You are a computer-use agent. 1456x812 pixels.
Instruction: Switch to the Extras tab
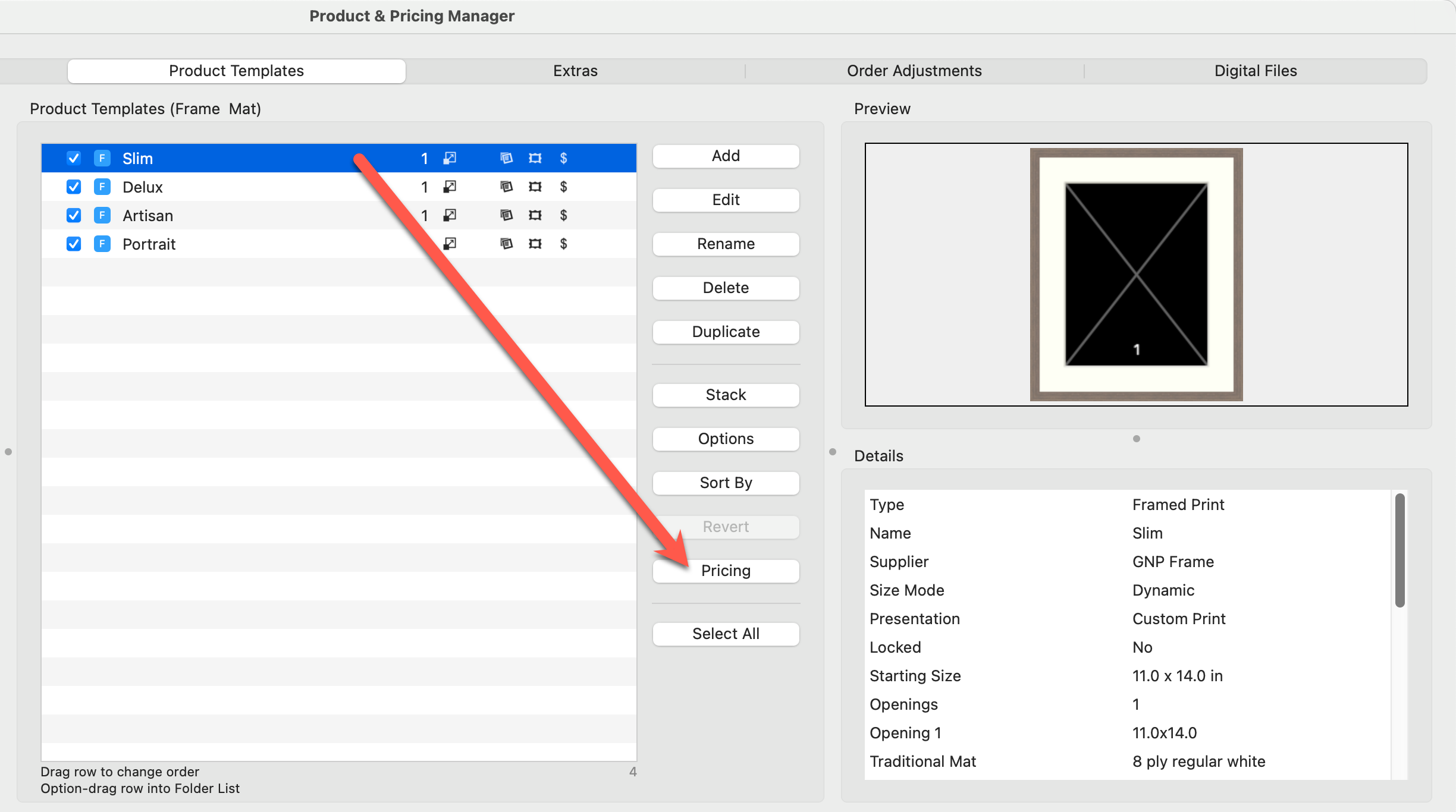pos(575,71)
